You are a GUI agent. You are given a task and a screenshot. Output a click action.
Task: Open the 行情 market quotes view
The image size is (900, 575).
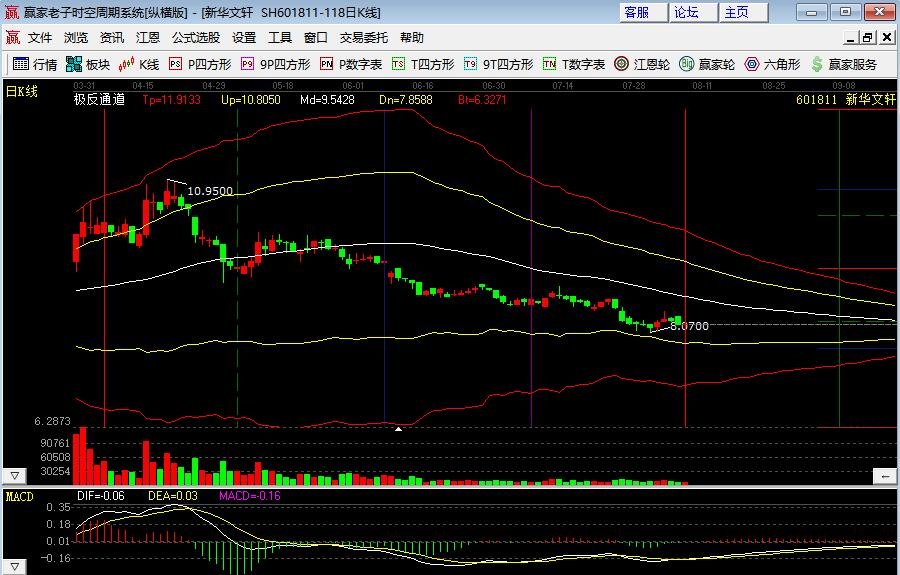[34, 64]
